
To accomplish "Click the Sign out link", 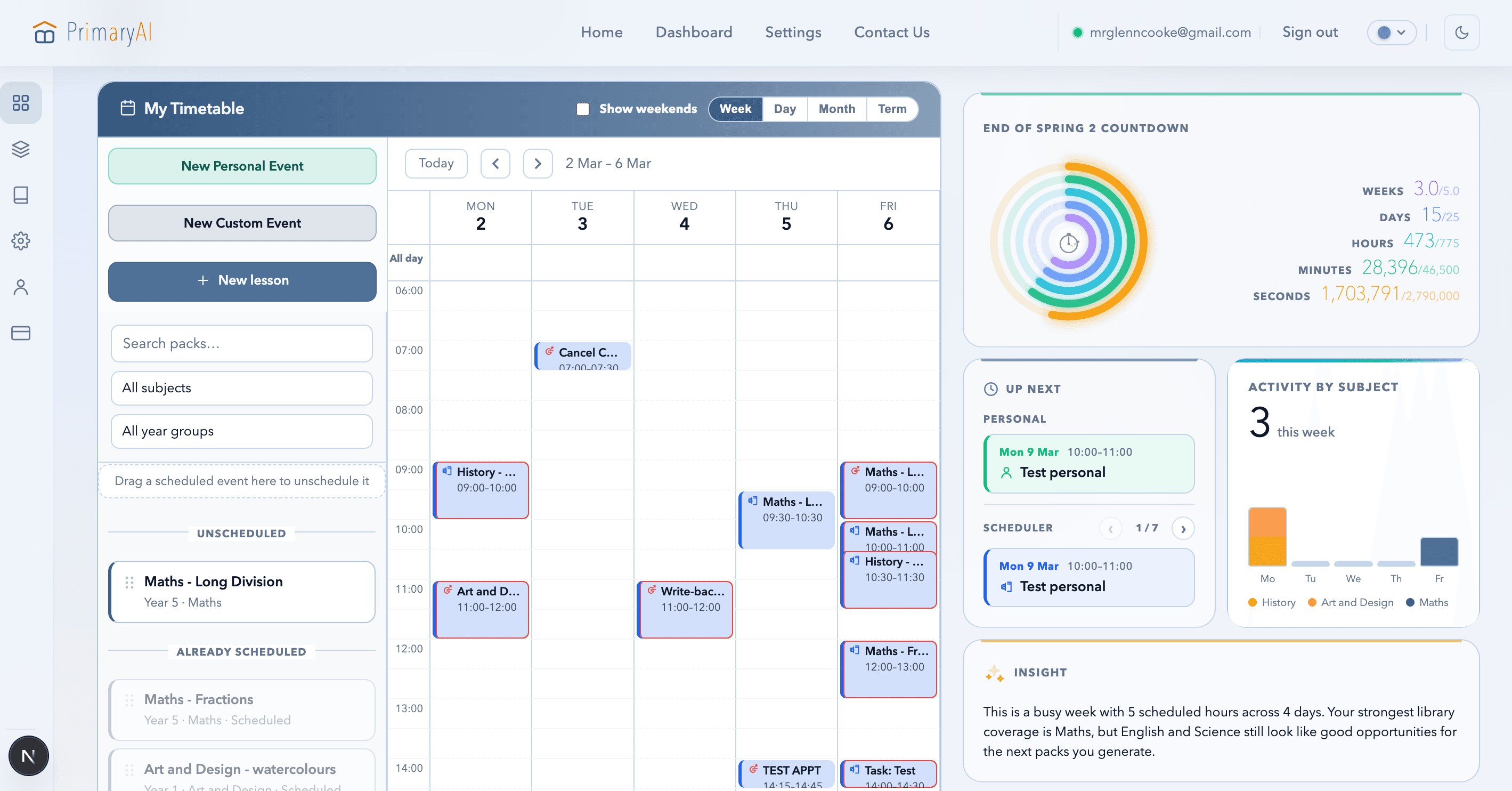I will pyautogui.click(x=1310, y=33).
